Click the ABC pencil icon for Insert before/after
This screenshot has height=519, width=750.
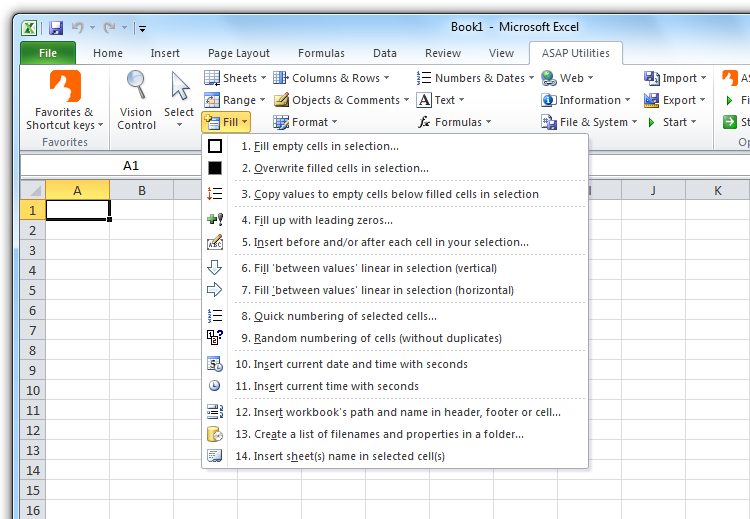[x=215, y=242]
